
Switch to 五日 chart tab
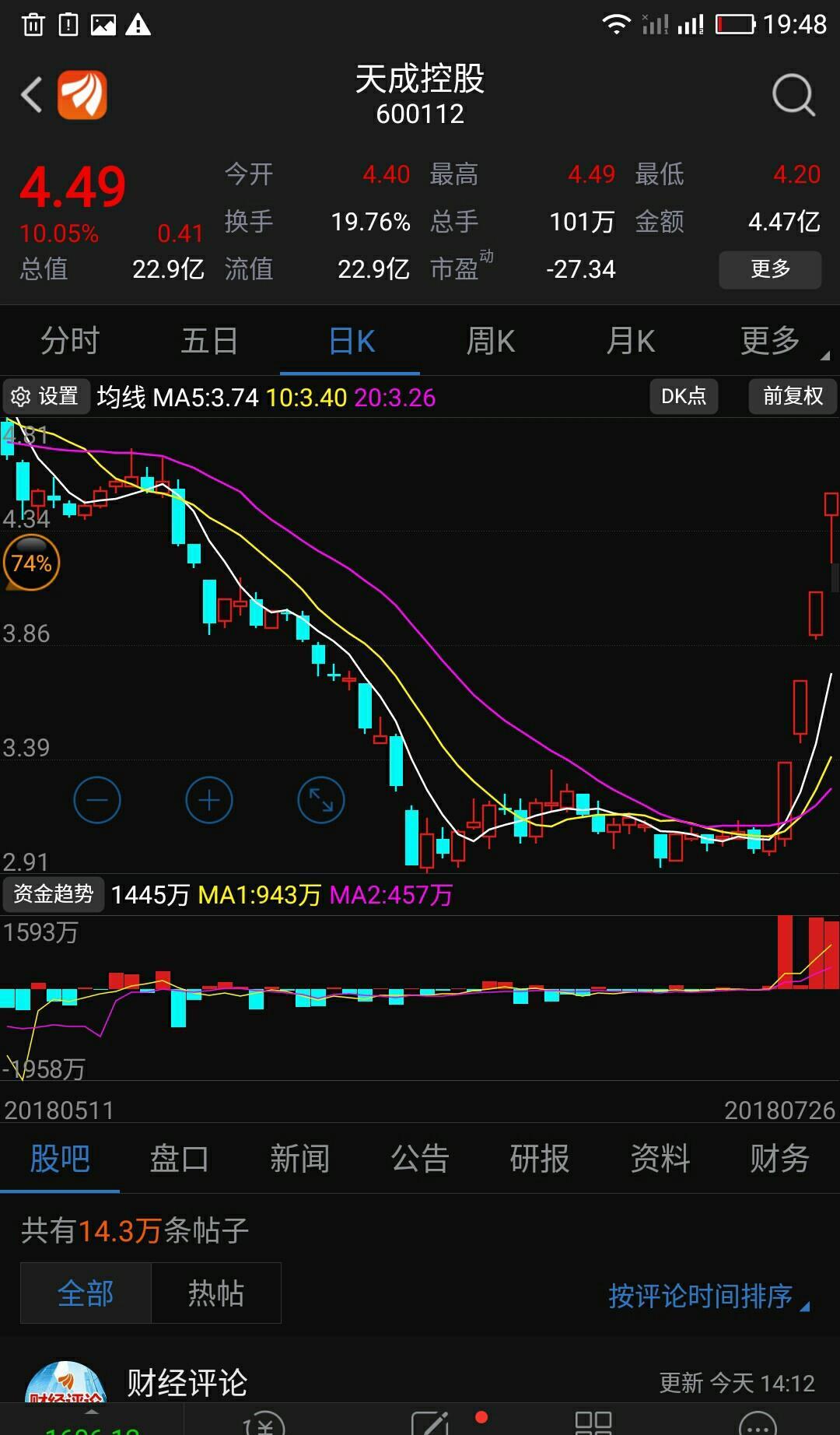[209, 341]
